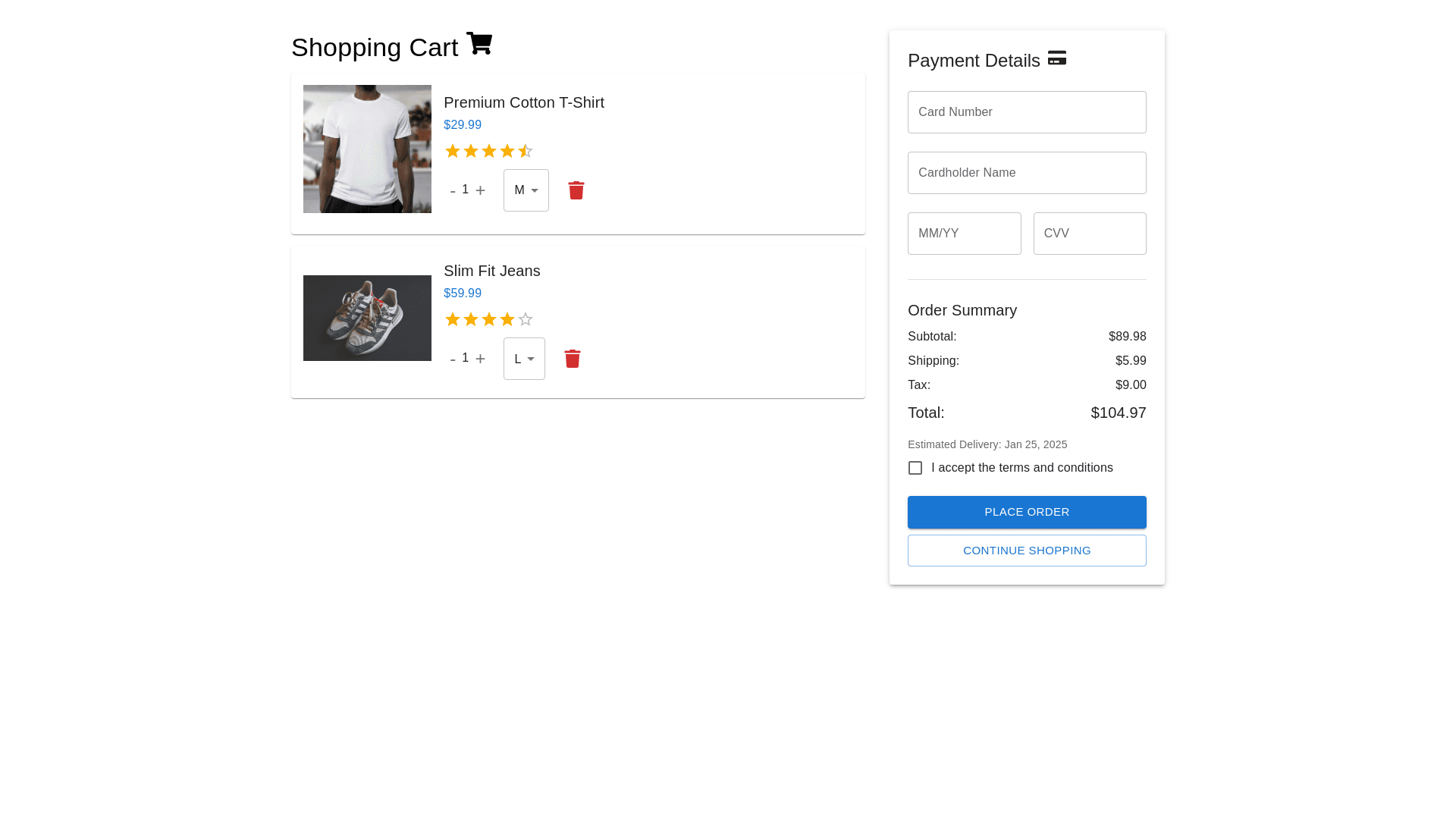Set T-Shirt rating to first star
This screenshot has height=819, width=1456.
(x=453, y=152)
